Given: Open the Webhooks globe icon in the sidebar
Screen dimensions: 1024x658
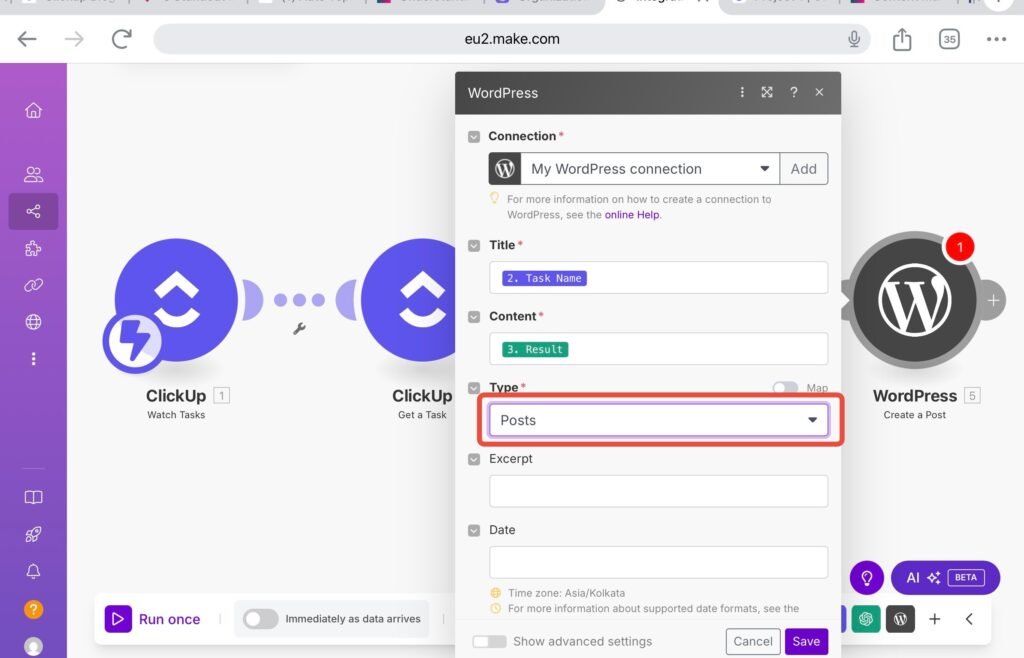Looking at the screenshot, I should click(x=33, y=322).
